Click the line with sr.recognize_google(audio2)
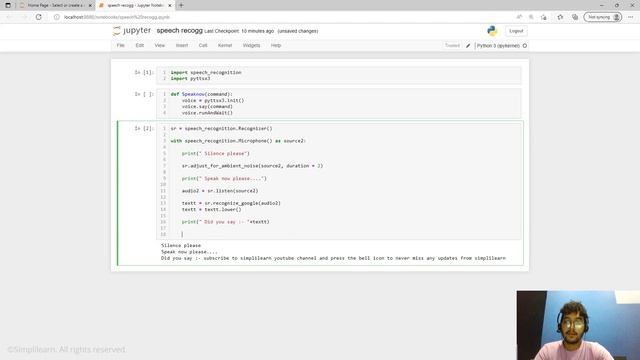Screen dimensions: 640x360 pos(231,203)
